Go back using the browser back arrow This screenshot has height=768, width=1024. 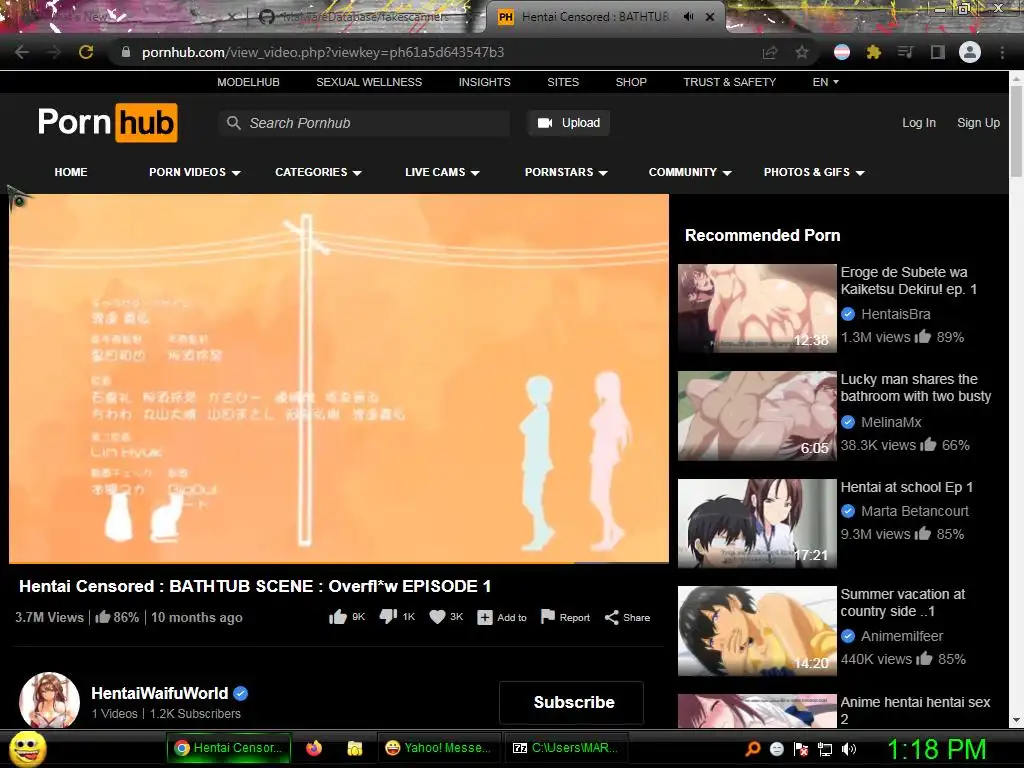[22, 52]
